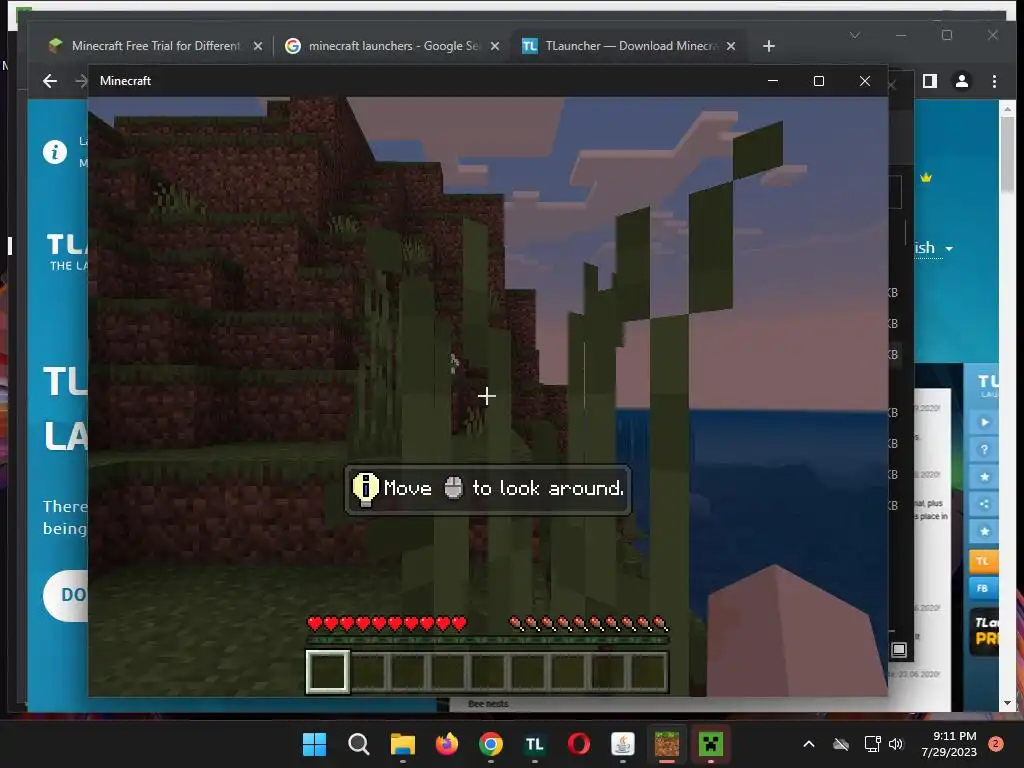Open Google Chrome from the taskbar
1024x768 pixels.
[x=490, y=744]
